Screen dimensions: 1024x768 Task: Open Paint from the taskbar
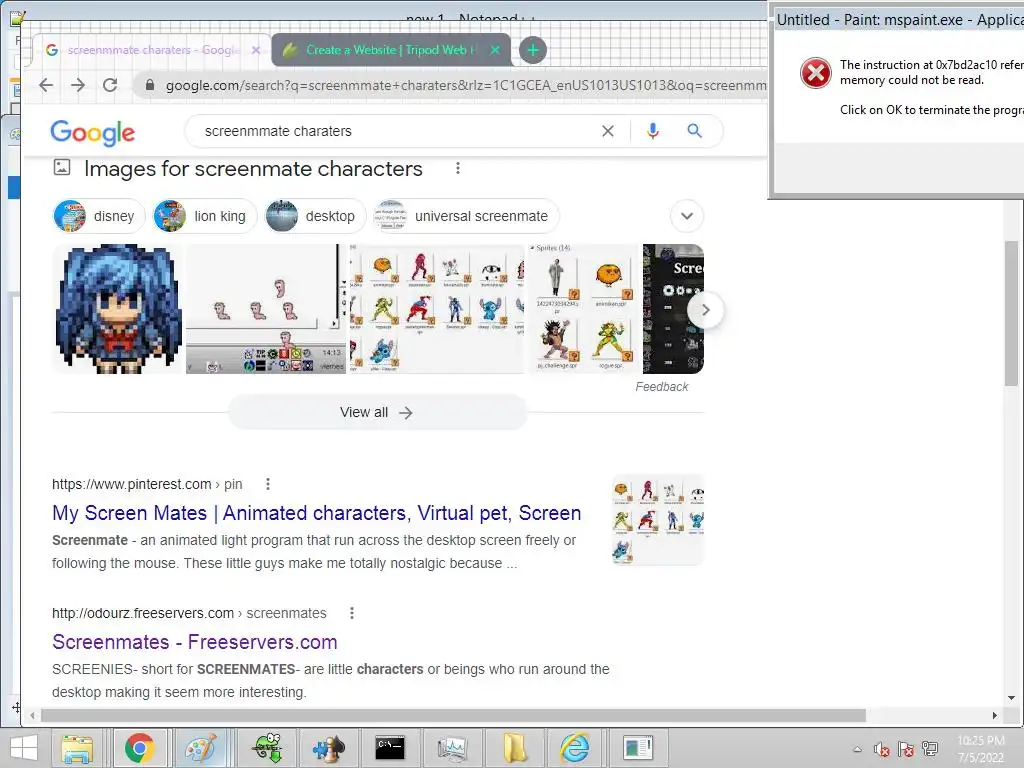201,748
